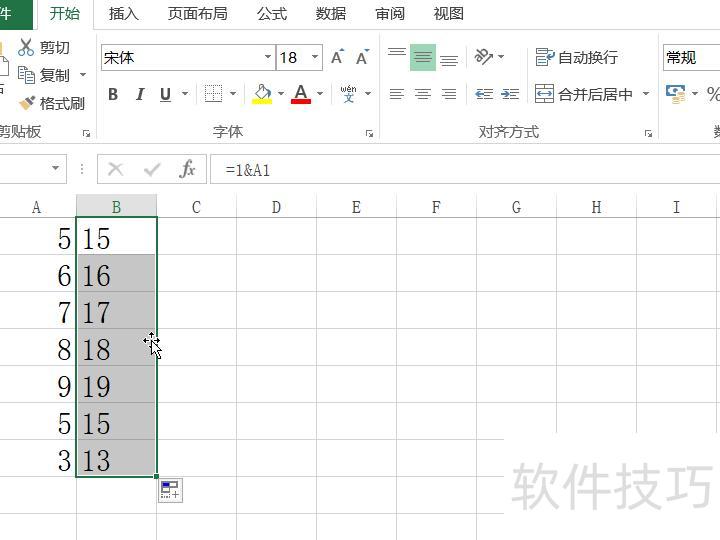This screenshot has width=720, height=540.
Task: Click cell containing 16
Action: point(117,274)
